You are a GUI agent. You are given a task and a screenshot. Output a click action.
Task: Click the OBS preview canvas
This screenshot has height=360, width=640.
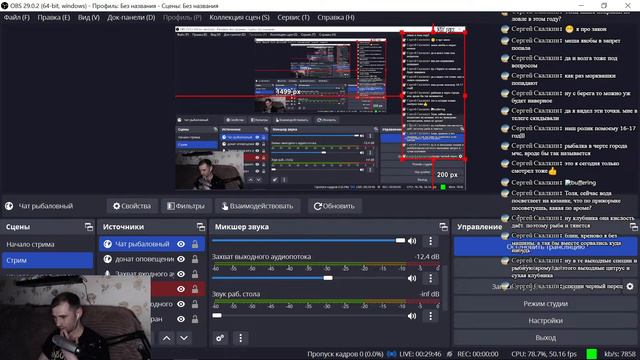click(x=320, y=108)
